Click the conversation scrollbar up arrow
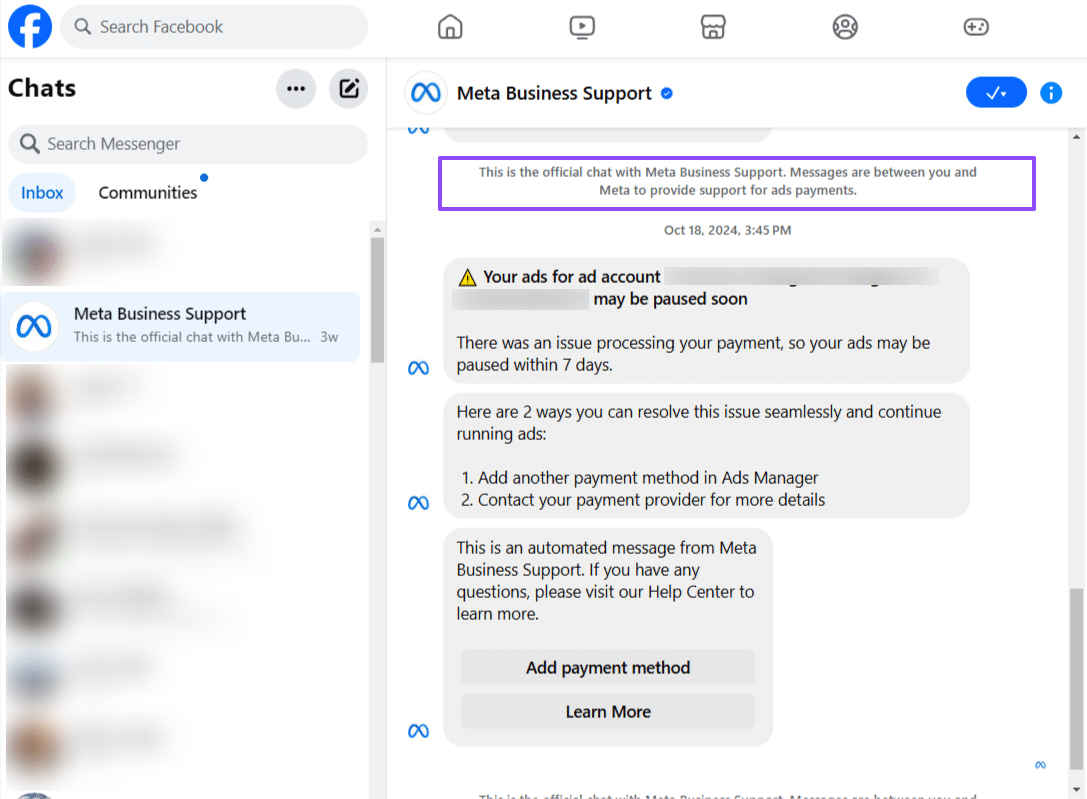Viewport: 1087px width, 799px height. [x=1076, y=137]
